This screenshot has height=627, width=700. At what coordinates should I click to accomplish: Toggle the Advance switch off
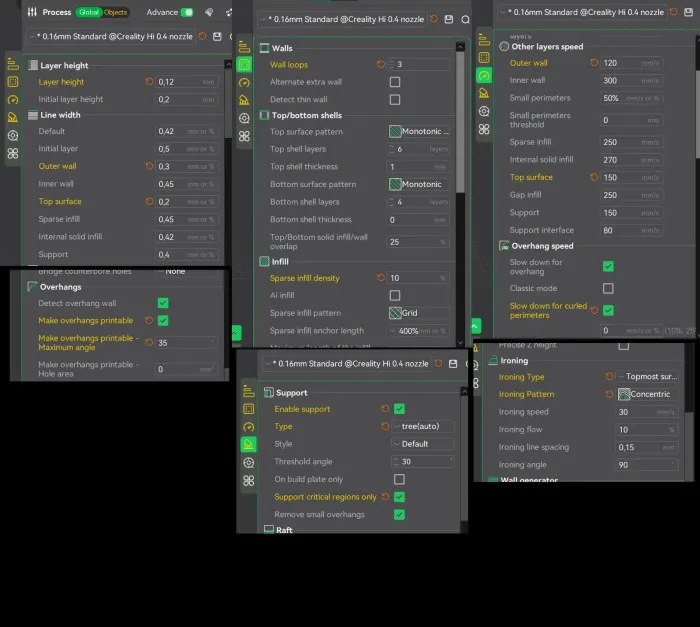coord(186,12)
